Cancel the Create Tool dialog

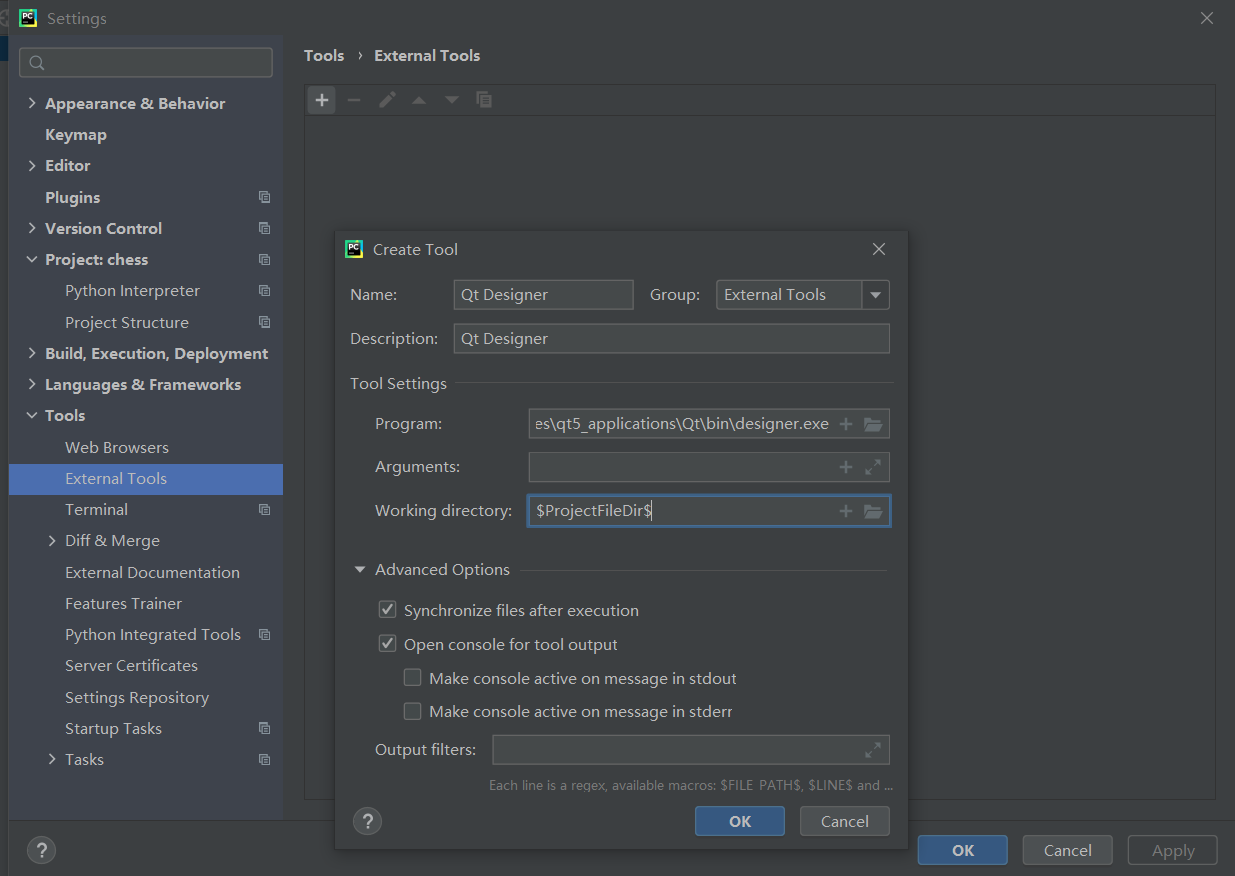click(x=844, y=820)
